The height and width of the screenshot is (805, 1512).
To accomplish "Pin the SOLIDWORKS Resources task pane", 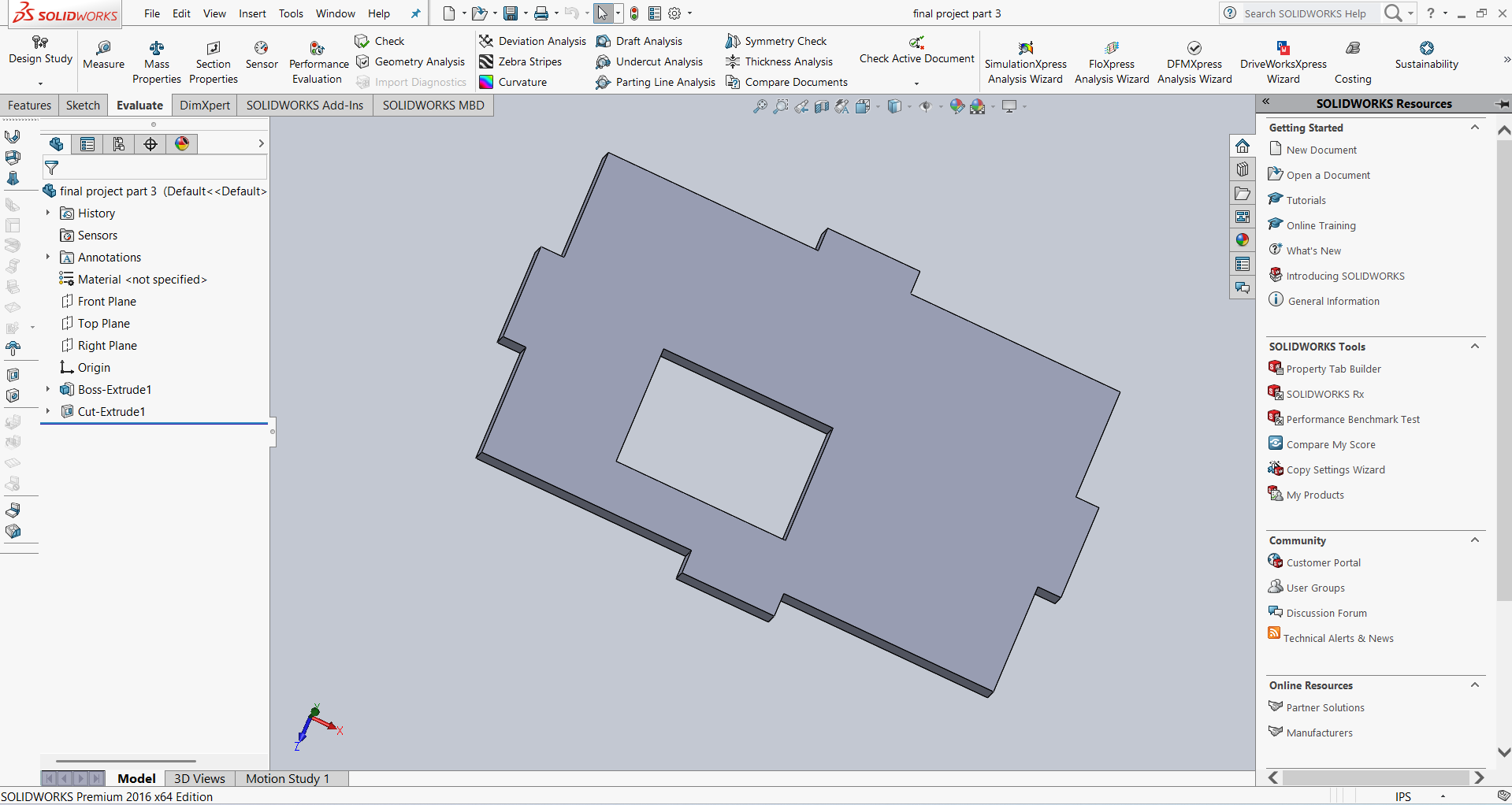I will click(x=1502, y=103).
